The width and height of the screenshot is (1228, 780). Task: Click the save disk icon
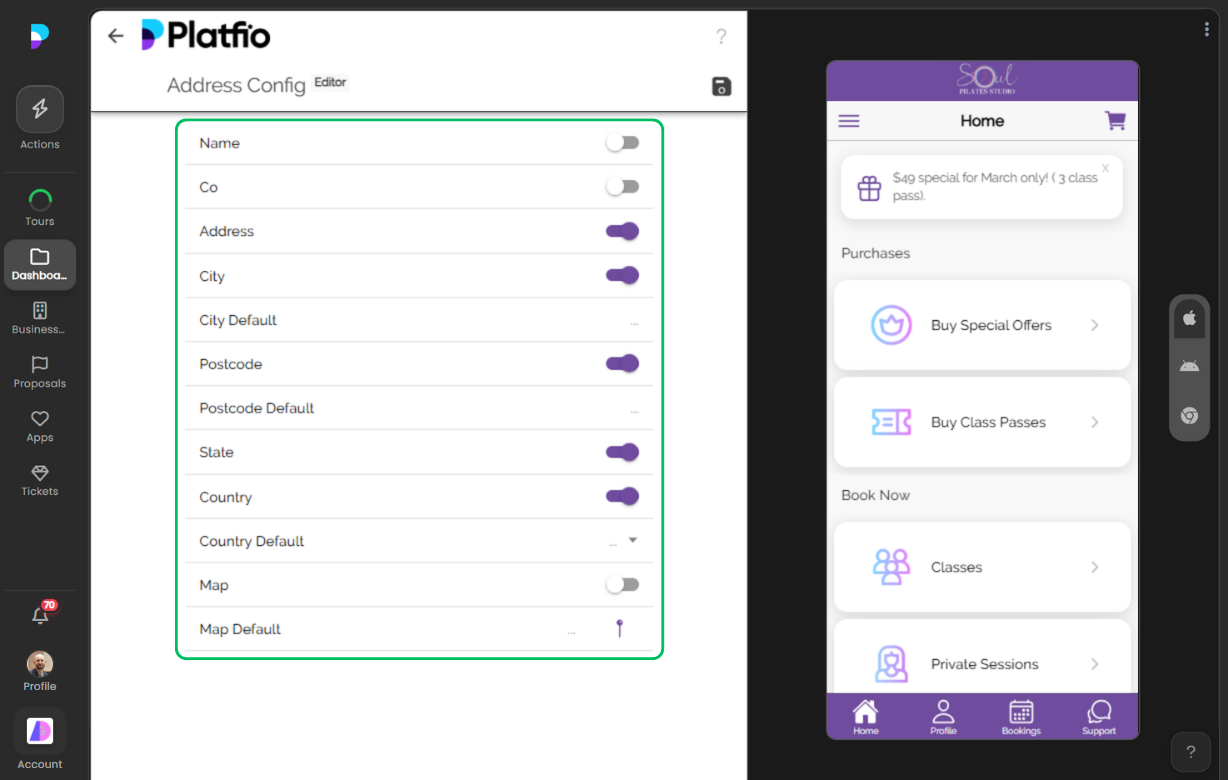click(721, 87)
